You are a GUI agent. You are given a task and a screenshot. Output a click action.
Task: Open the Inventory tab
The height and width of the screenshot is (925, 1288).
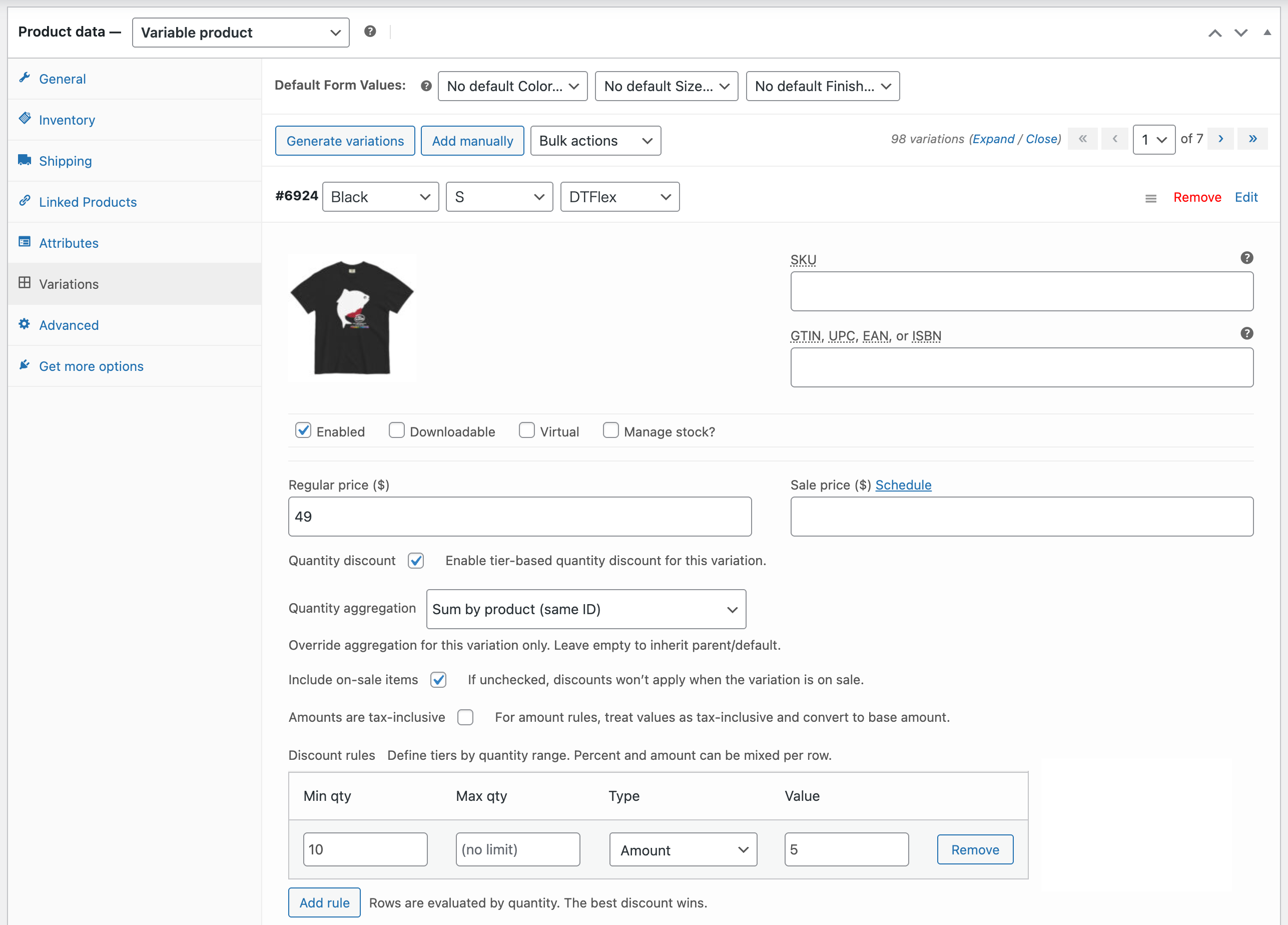tap(67, 120)
